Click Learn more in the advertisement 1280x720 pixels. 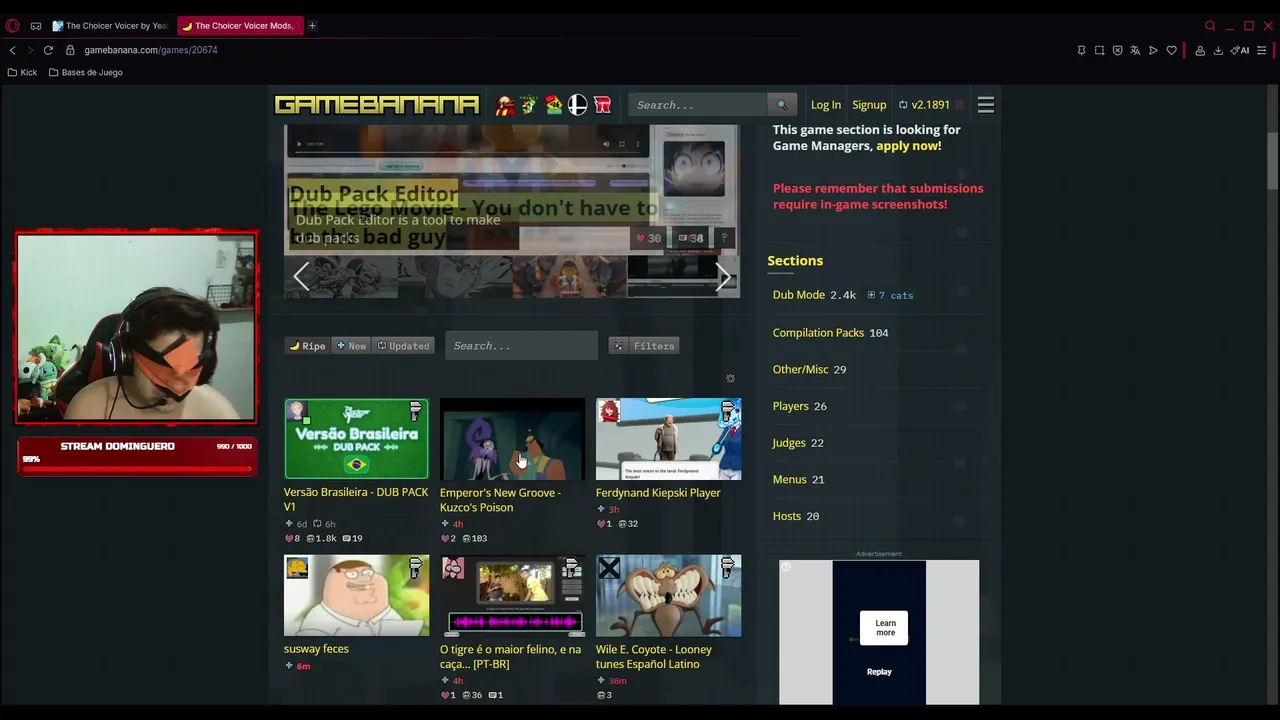click(x=885, y=628)
